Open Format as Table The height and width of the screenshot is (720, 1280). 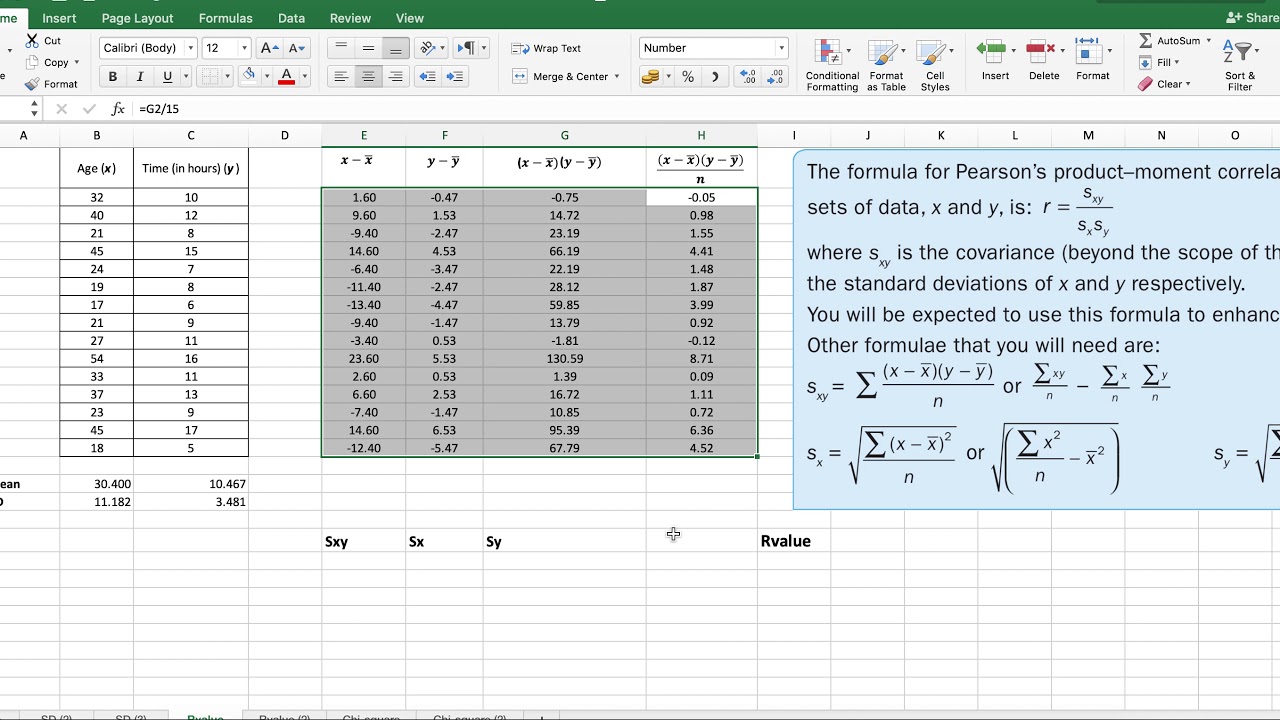pos(886,66)
